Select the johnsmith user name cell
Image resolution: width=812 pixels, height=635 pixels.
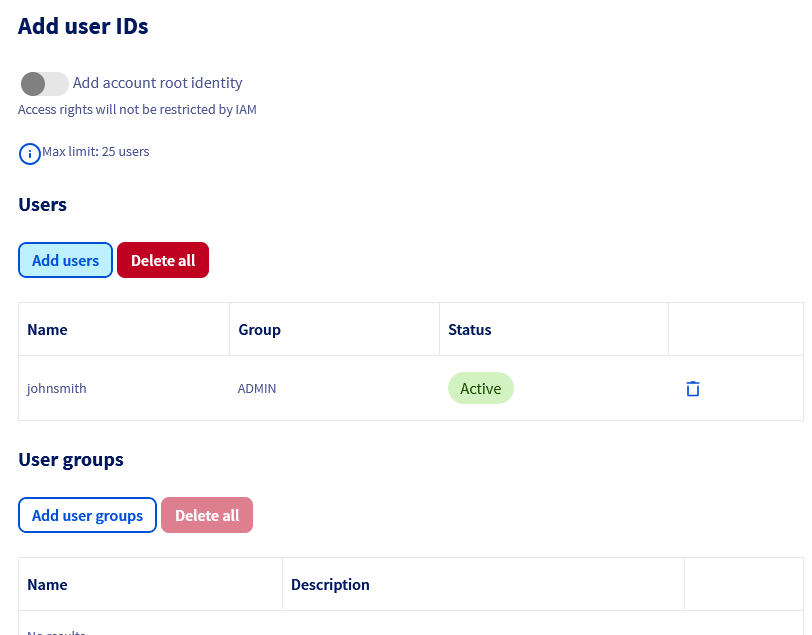pyautogui.click(x=57, y=388)
